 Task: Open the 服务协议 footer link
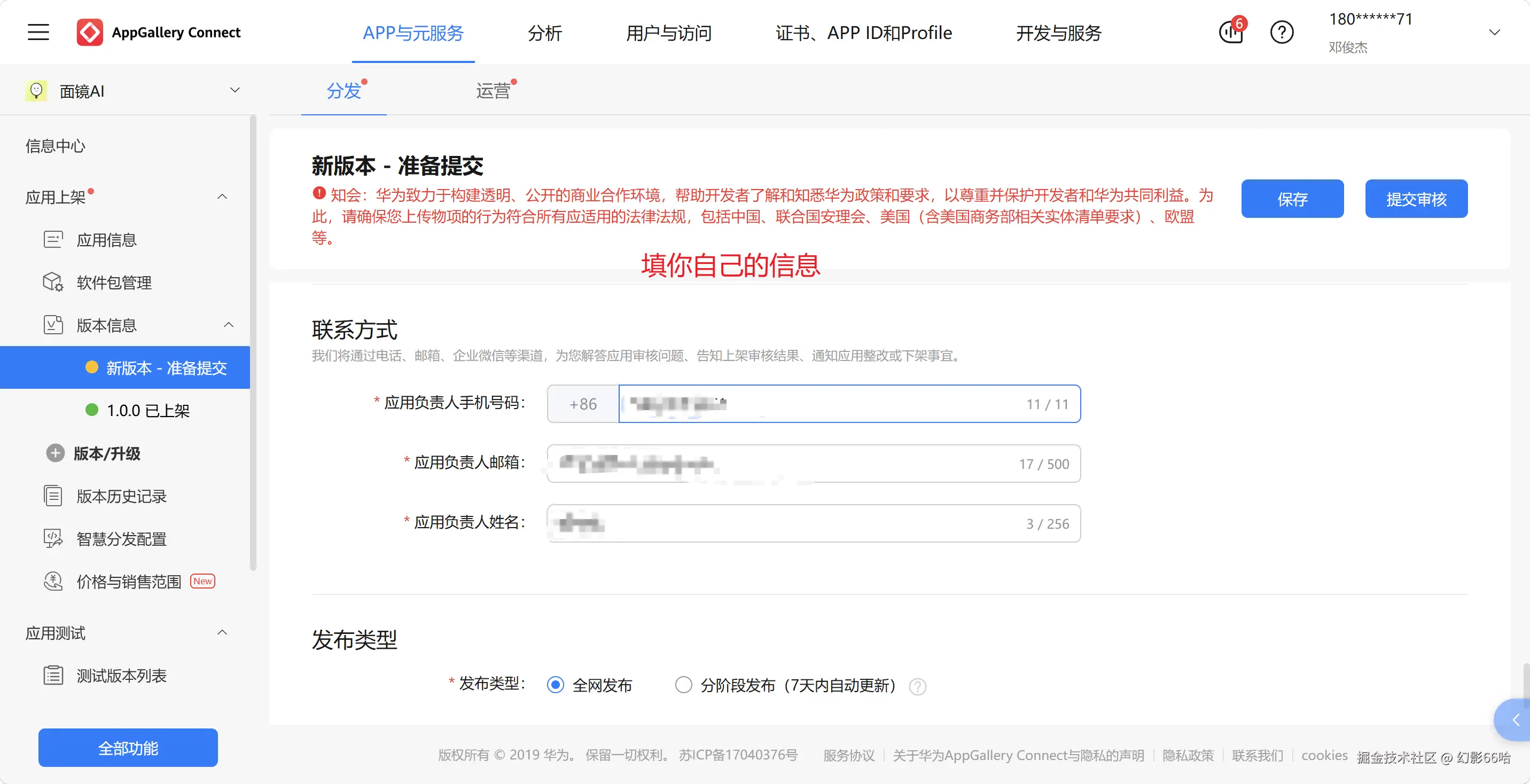tap(849, 756)
